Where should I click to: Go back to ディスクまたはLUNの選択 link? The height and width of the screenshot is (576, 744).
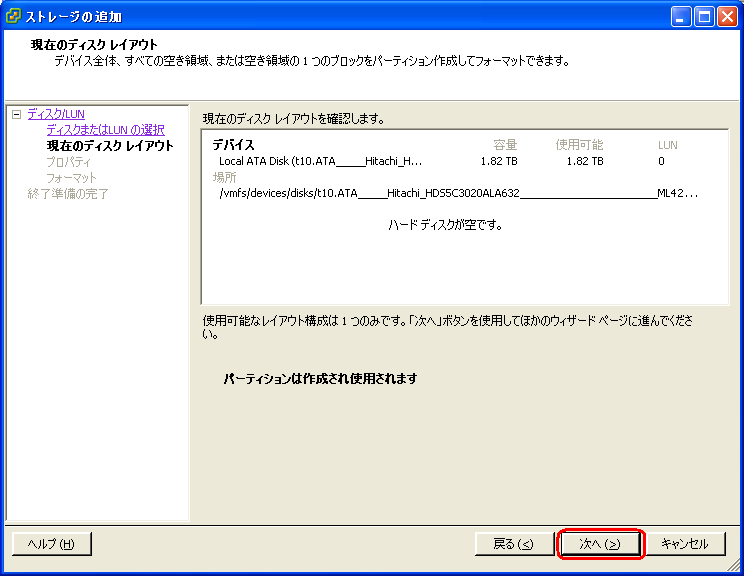tap(105, 130)
